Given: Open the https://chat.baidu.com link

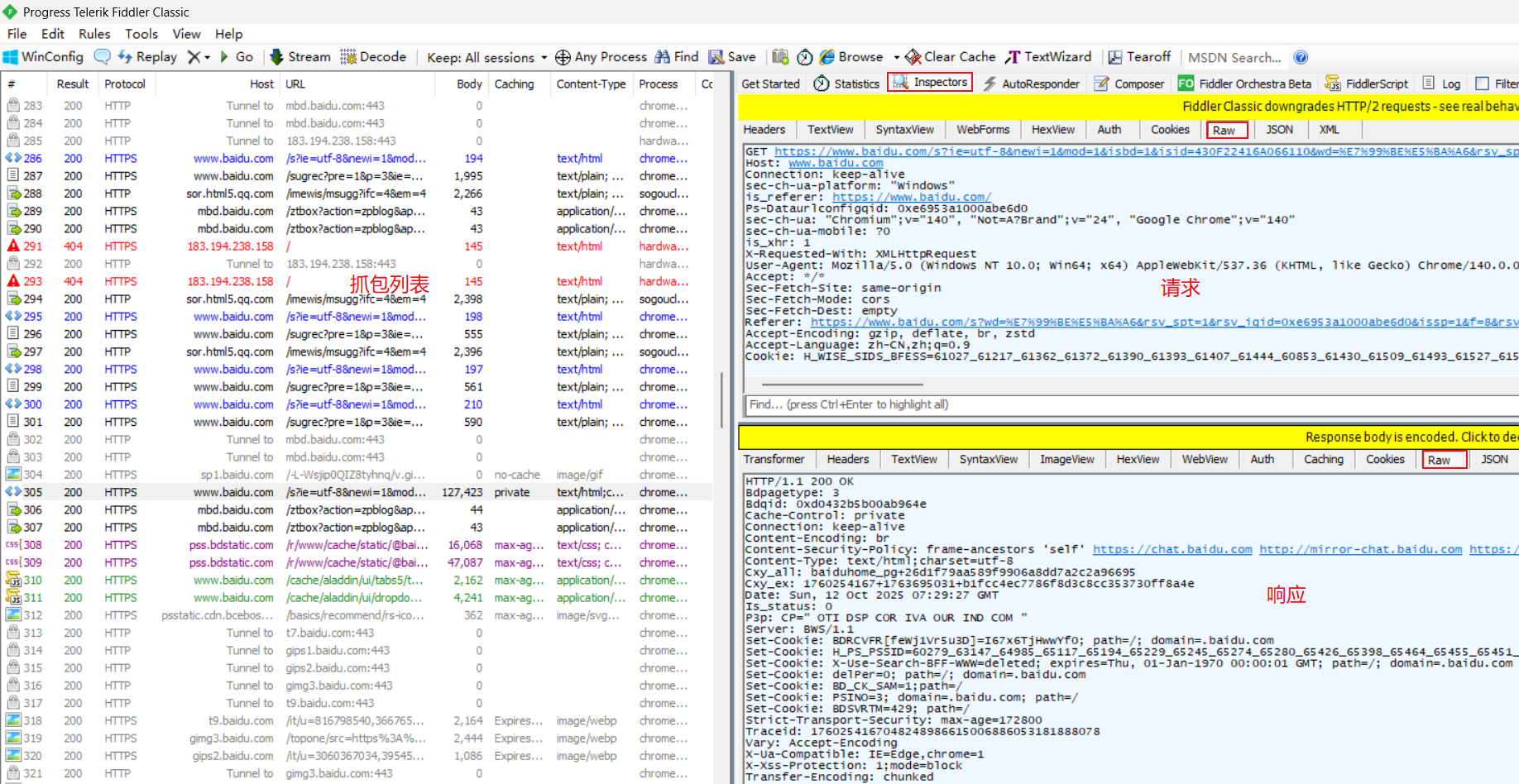Looking at the screenshot, I should [1172, 549].
